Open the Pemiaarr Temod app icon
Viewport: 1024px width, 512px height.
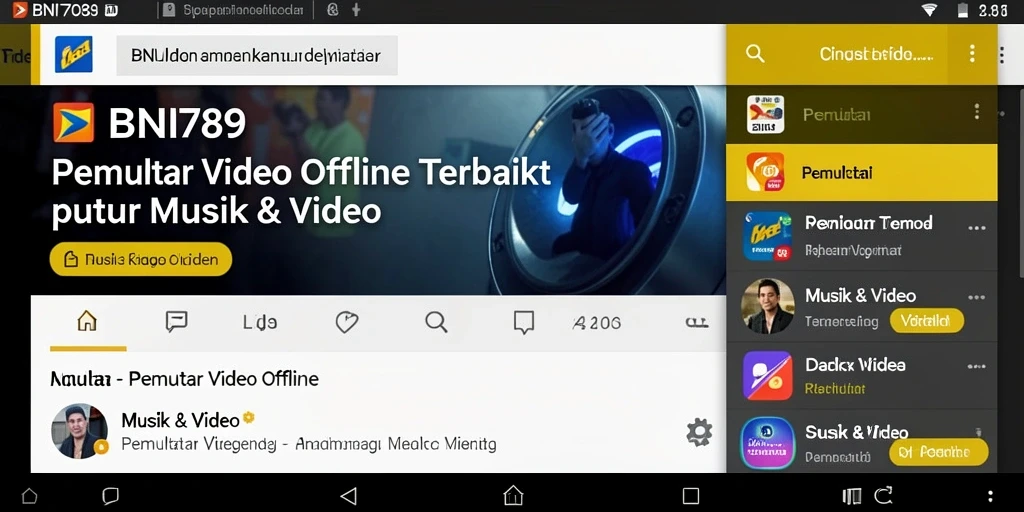coord(767,236)
